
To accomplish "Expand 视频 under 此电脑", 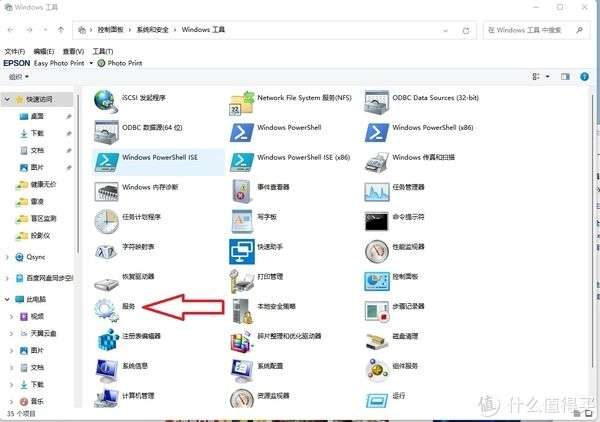I will tap(11, 316).
